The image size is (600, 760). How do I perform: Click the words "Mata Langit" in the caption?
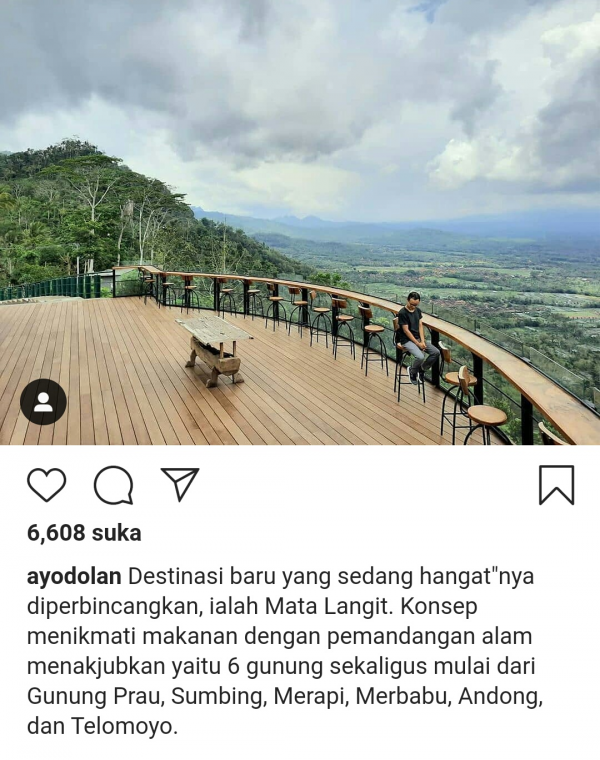pyautogui.click(x=327, y=606)
